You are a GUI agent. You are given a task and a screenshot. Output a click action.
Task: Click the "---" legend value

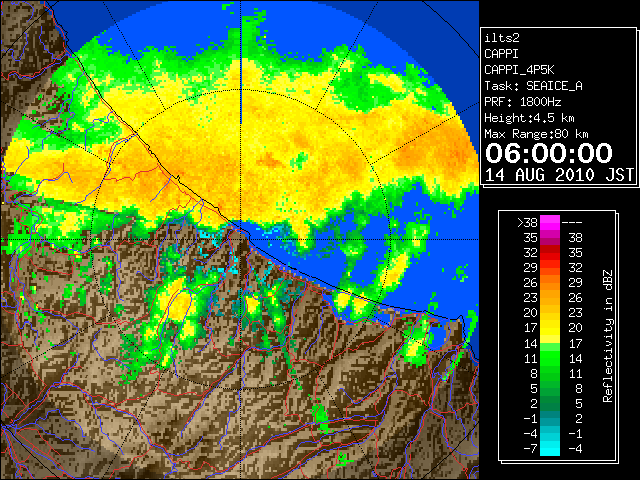572,222
